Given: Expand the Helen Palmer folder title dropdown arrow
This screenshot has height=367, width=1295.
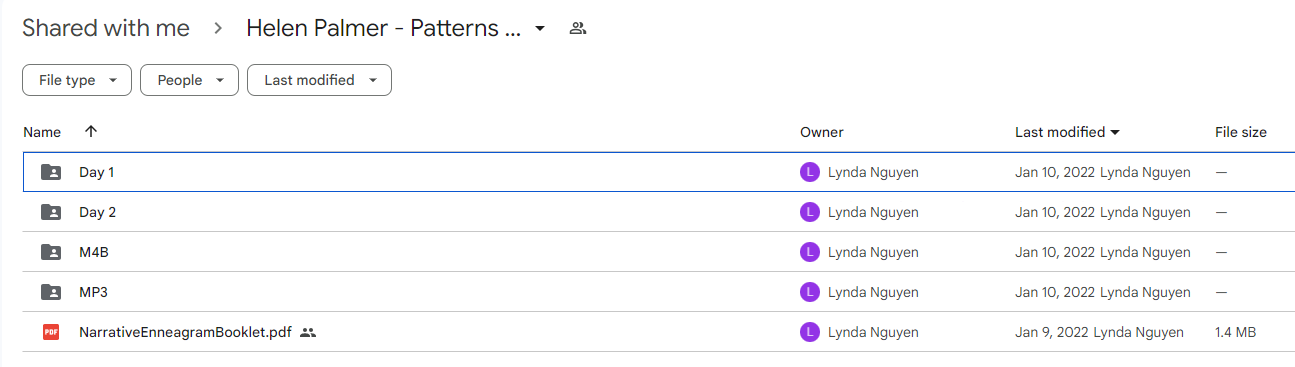Looking at the screenshot, I should 540,28.
